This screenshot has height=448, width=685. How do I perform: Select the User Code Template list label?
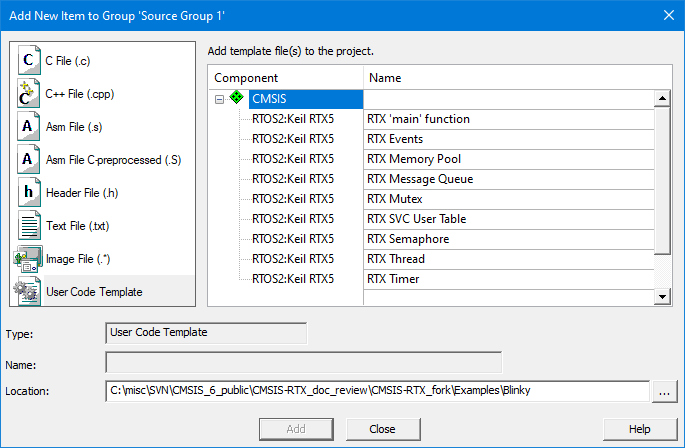pos(94,292)
